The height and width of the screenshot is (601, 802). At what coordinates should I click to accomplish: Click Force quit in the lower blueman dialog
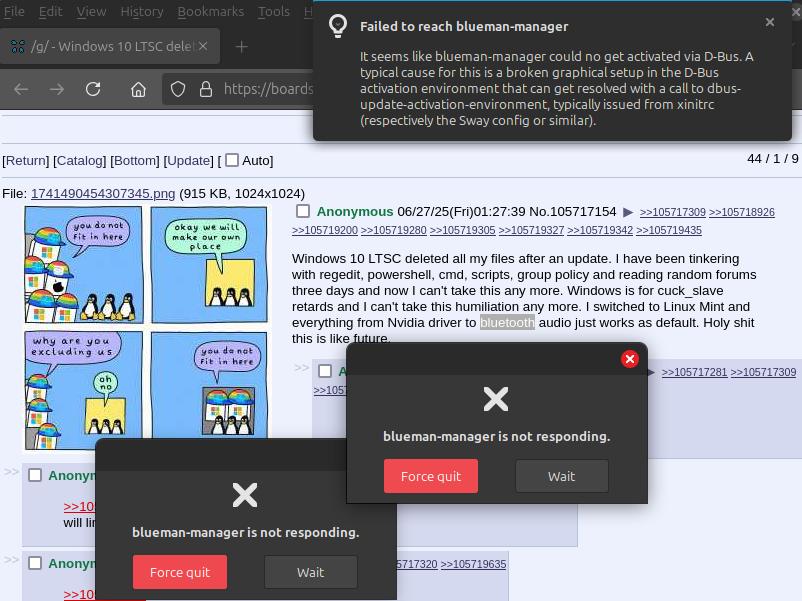click(180, 572)
